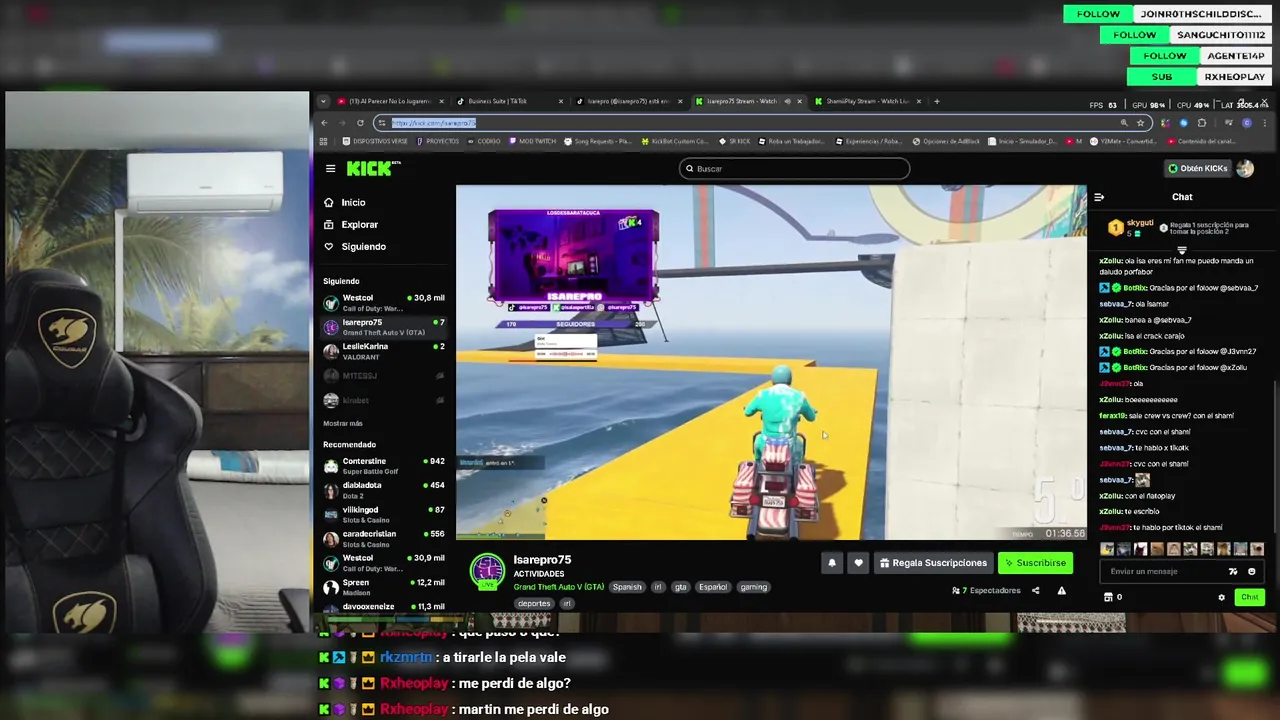
Task: Click the follow heart button
Action: tap(858, 563)
